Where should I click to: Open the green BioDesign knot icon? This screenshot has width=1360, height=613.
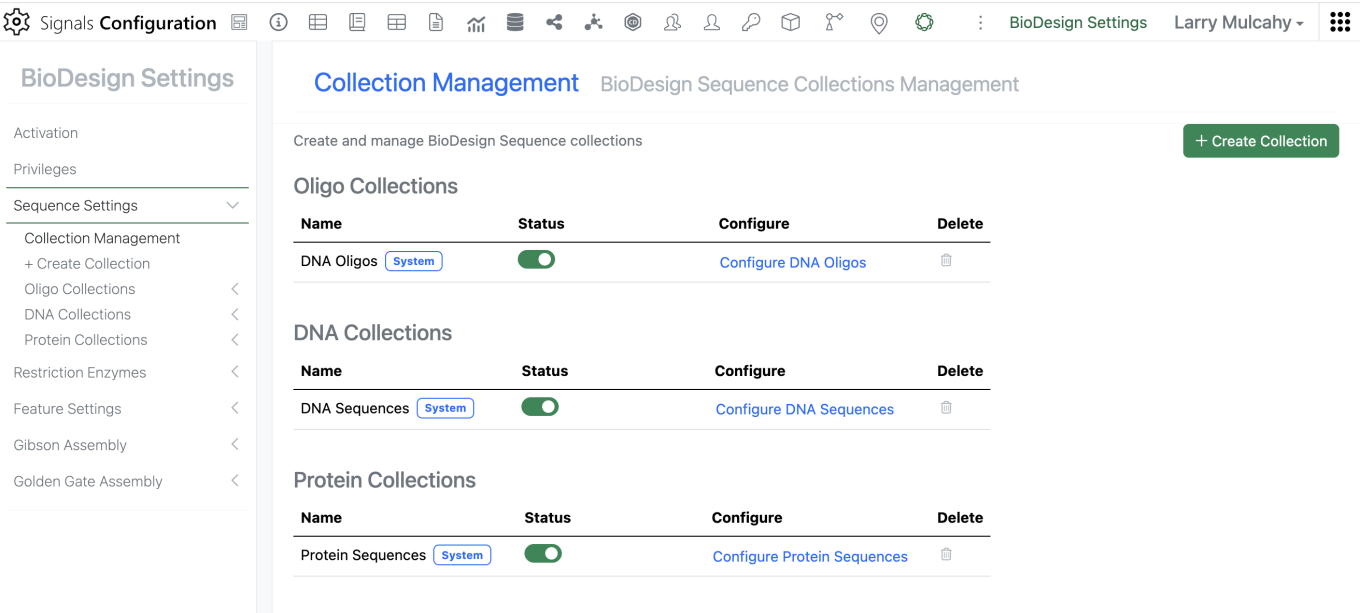point(925,22)
